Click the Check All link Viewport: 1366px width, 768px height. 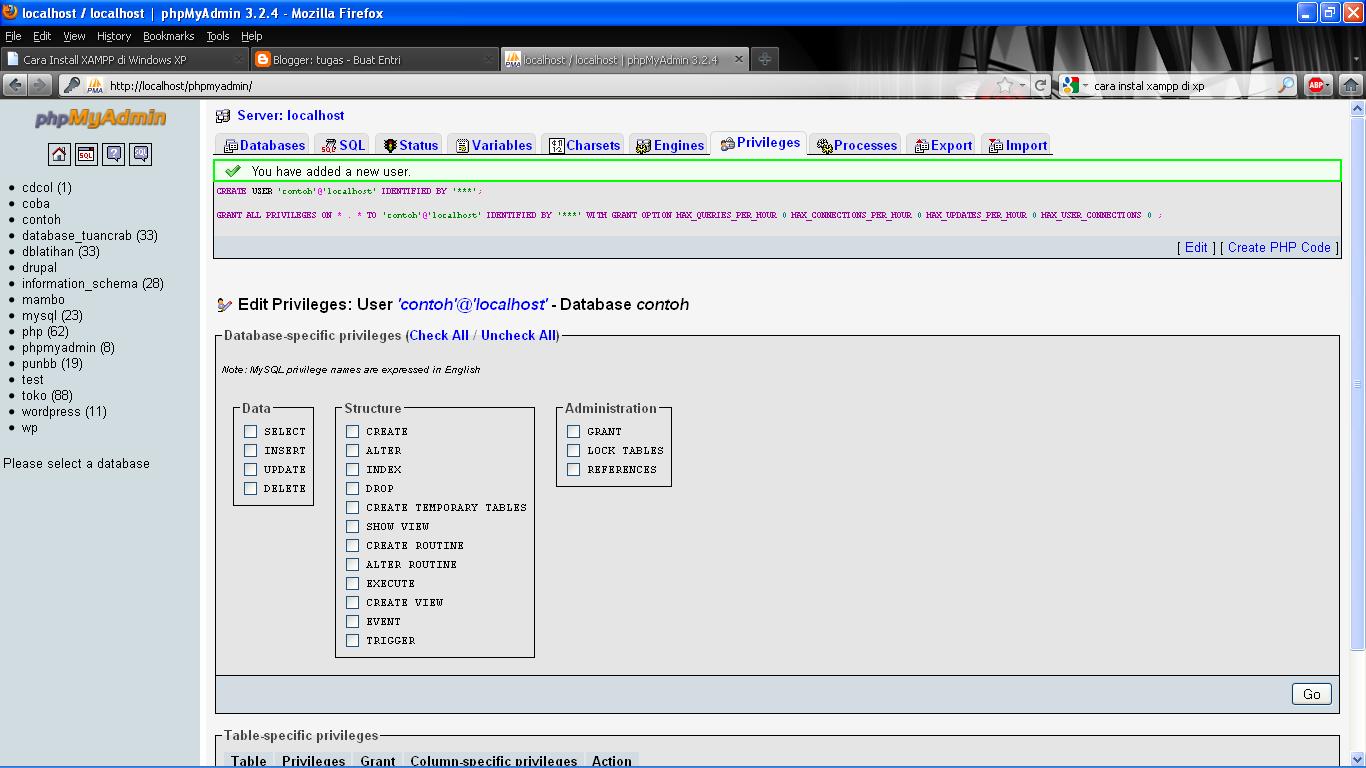[x=439, y=335]
